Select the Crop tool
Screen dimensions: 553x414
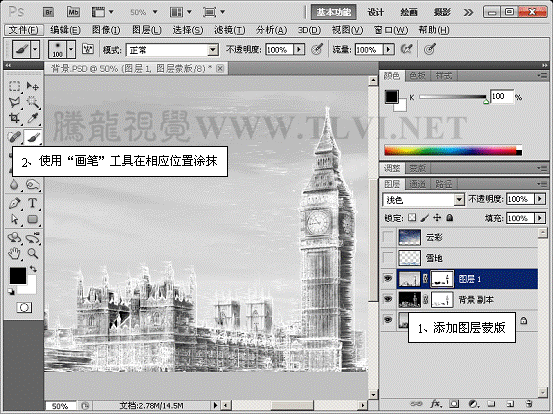[14, 118]
